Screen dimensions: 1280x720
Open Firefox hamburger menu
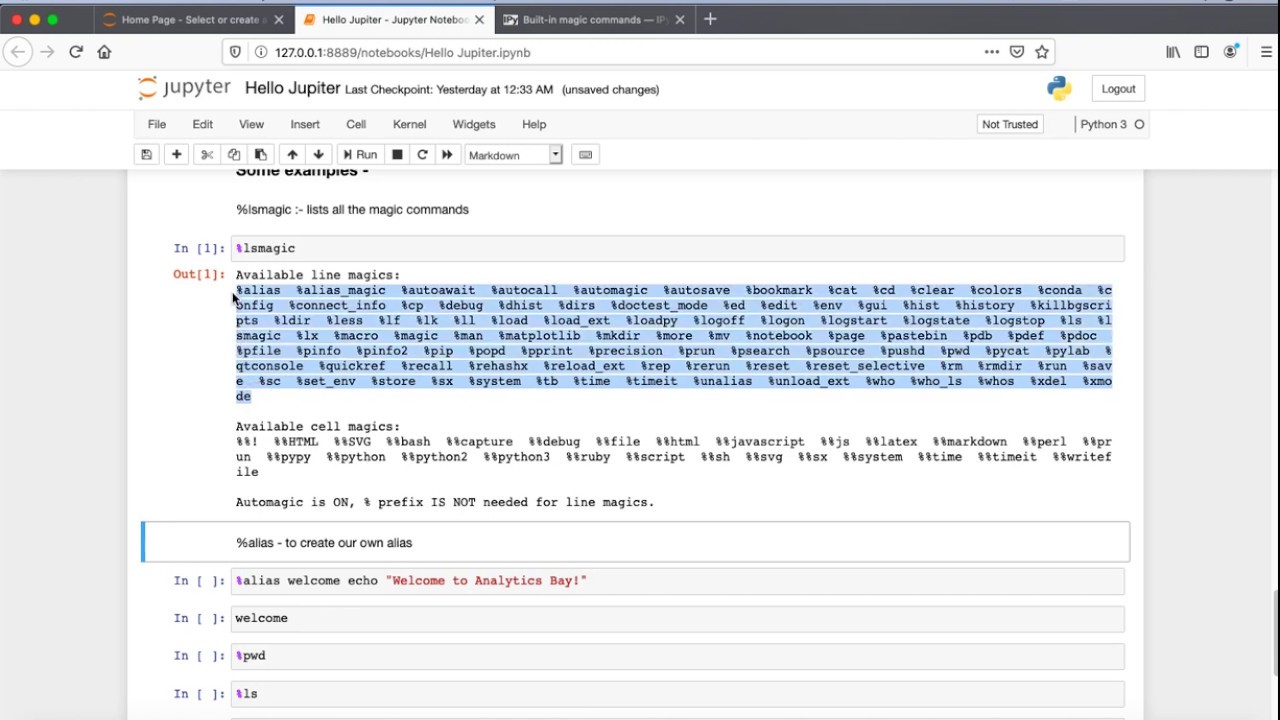point(1265,52)
